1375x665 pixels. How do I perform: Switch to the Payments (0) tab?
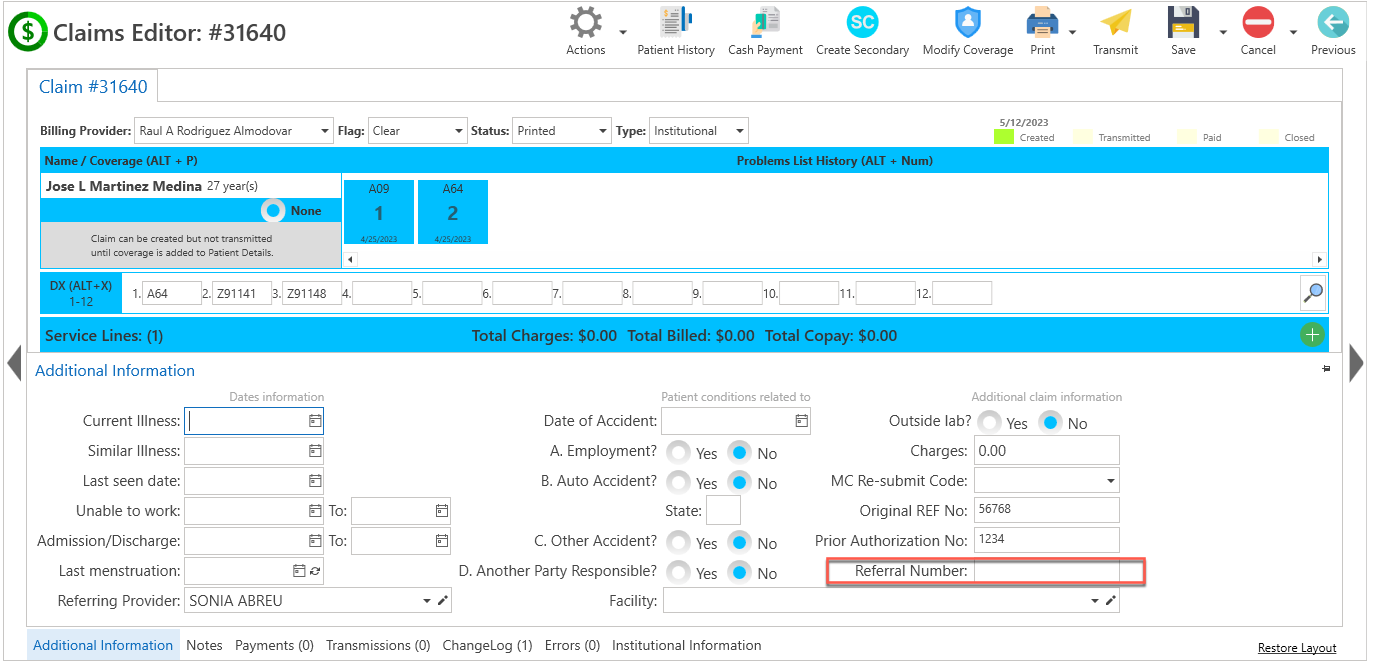[x=274, y=645]
